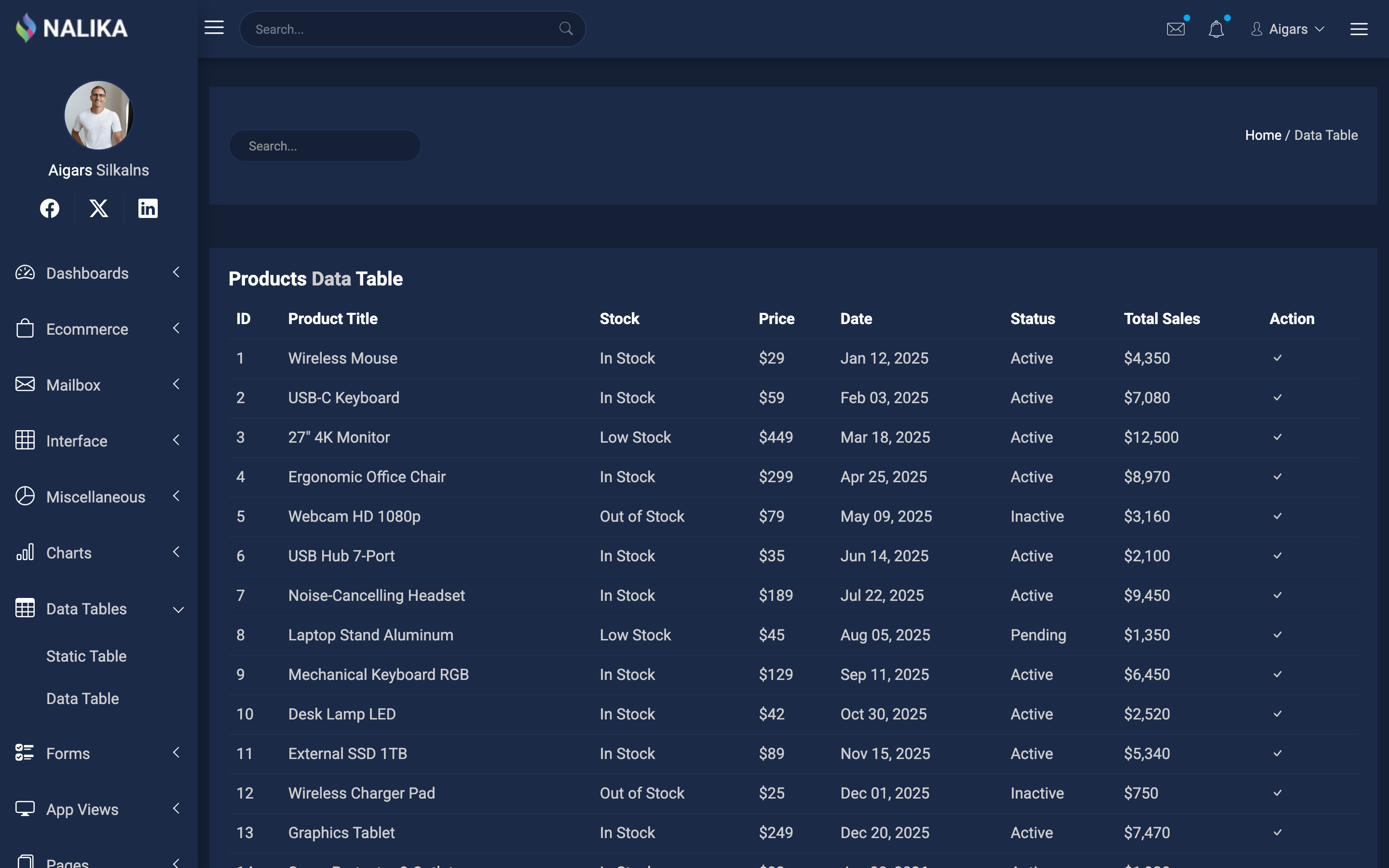Viewport: 1389px width, 868px height.
Task: Click the Ecommerce shopping bag icon
Action: 25,328
